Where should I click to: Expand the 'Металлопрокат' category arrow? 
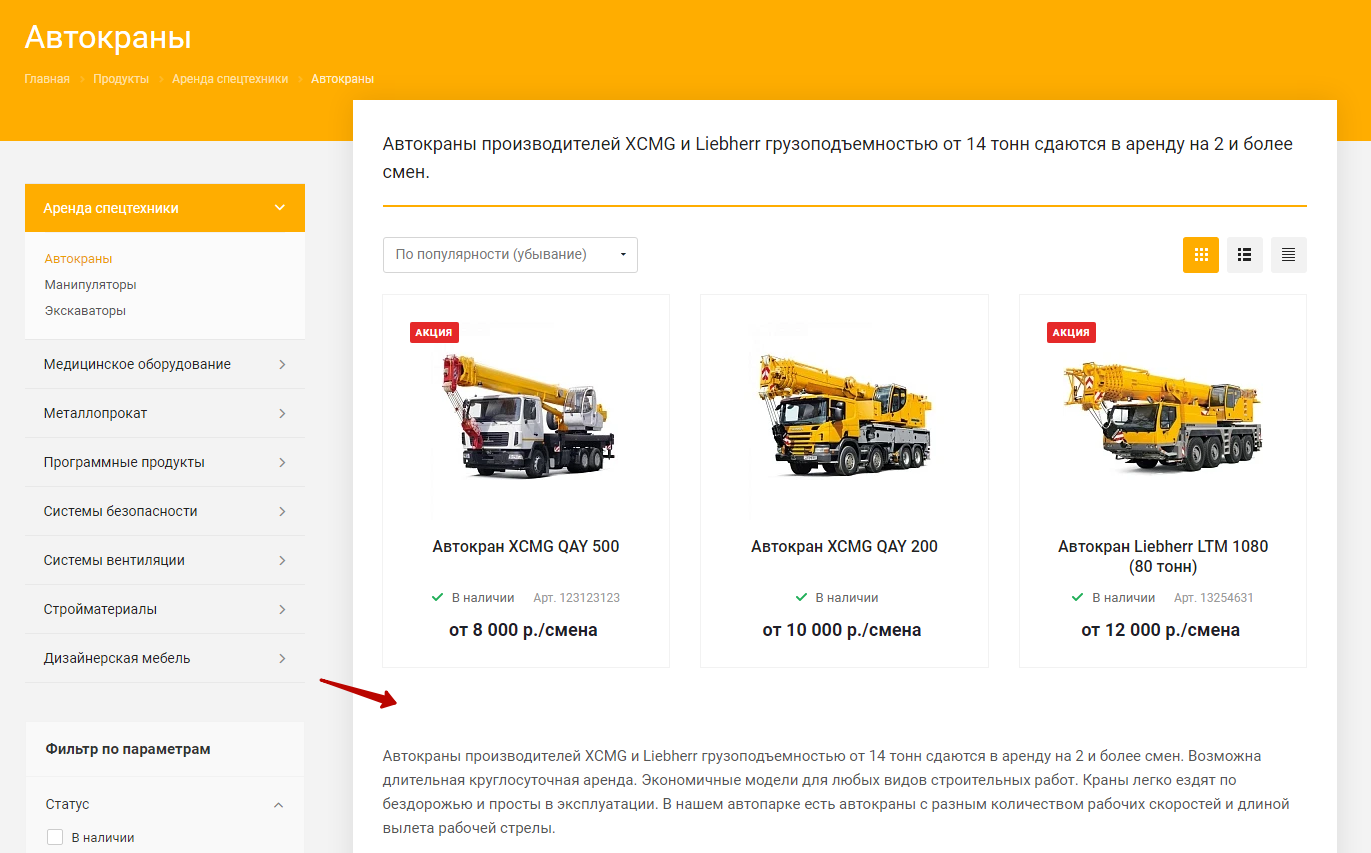pyautogui.click(x=282, y=414)
